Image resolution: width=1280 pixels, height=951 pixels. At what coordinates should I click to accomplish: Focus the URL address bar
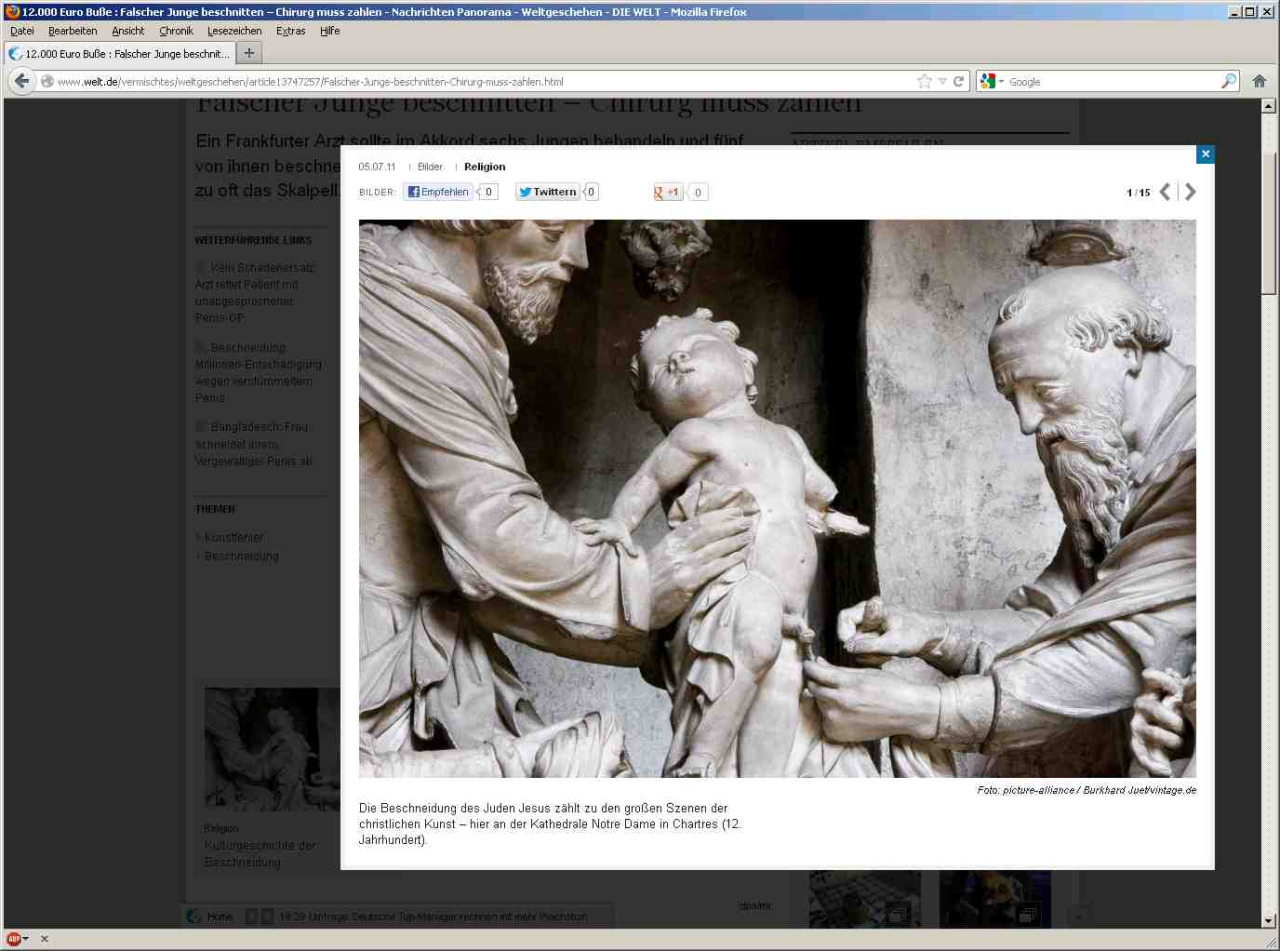(485, 82)
